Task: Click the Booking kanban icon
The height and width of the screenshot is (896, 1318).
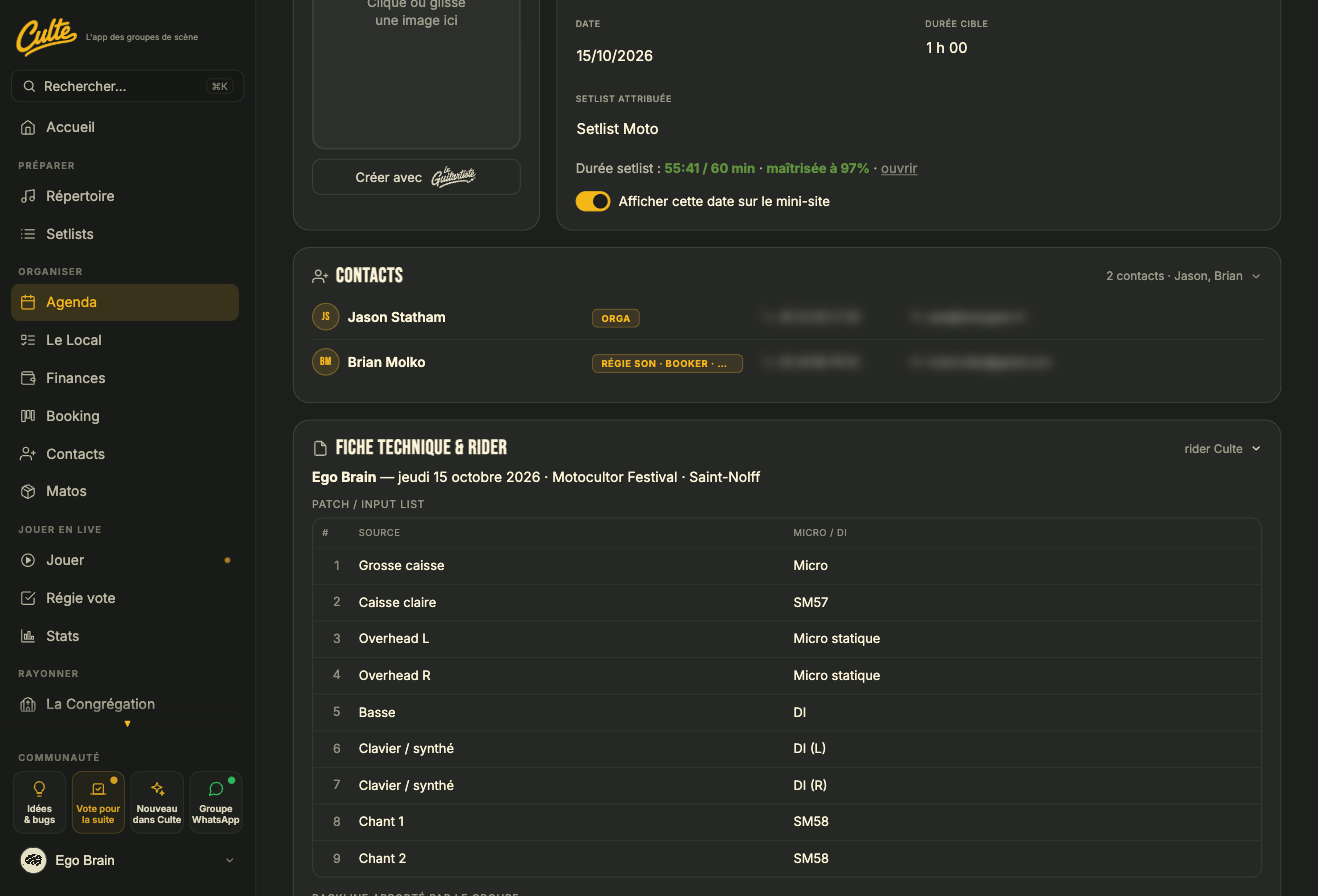Action: coord(28,416)
